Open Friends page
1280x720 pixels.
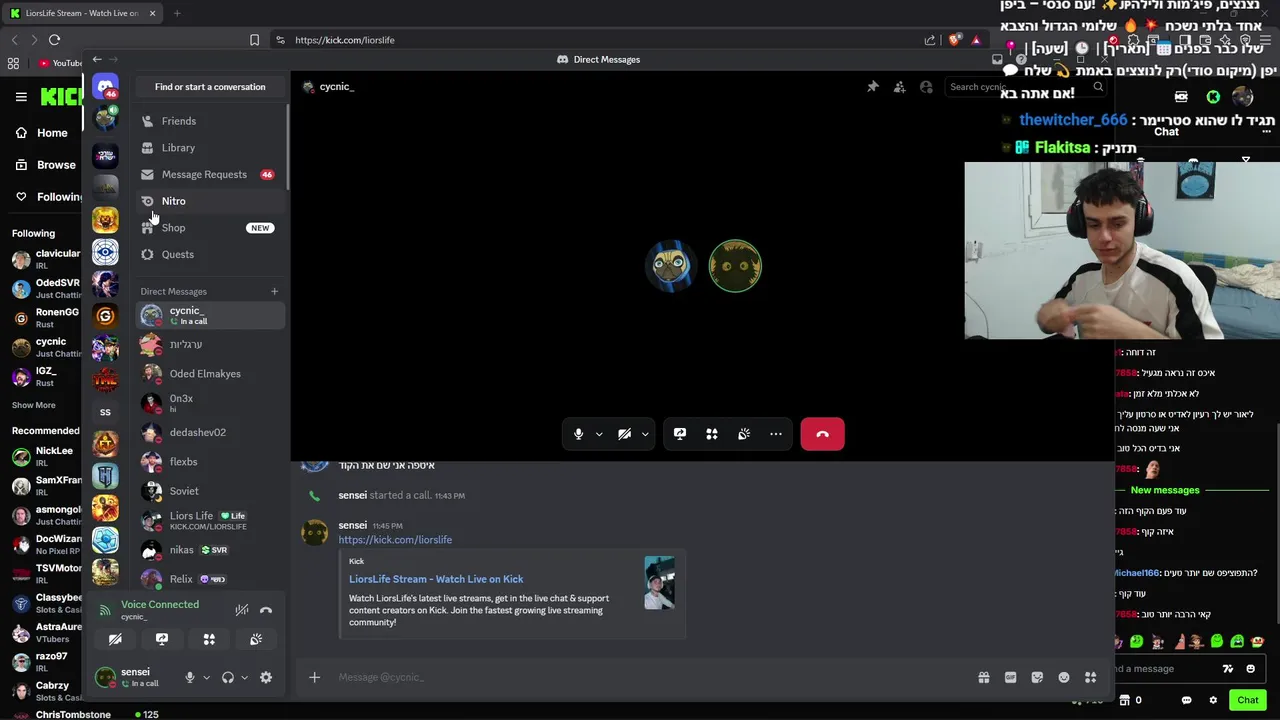(210, 121)
